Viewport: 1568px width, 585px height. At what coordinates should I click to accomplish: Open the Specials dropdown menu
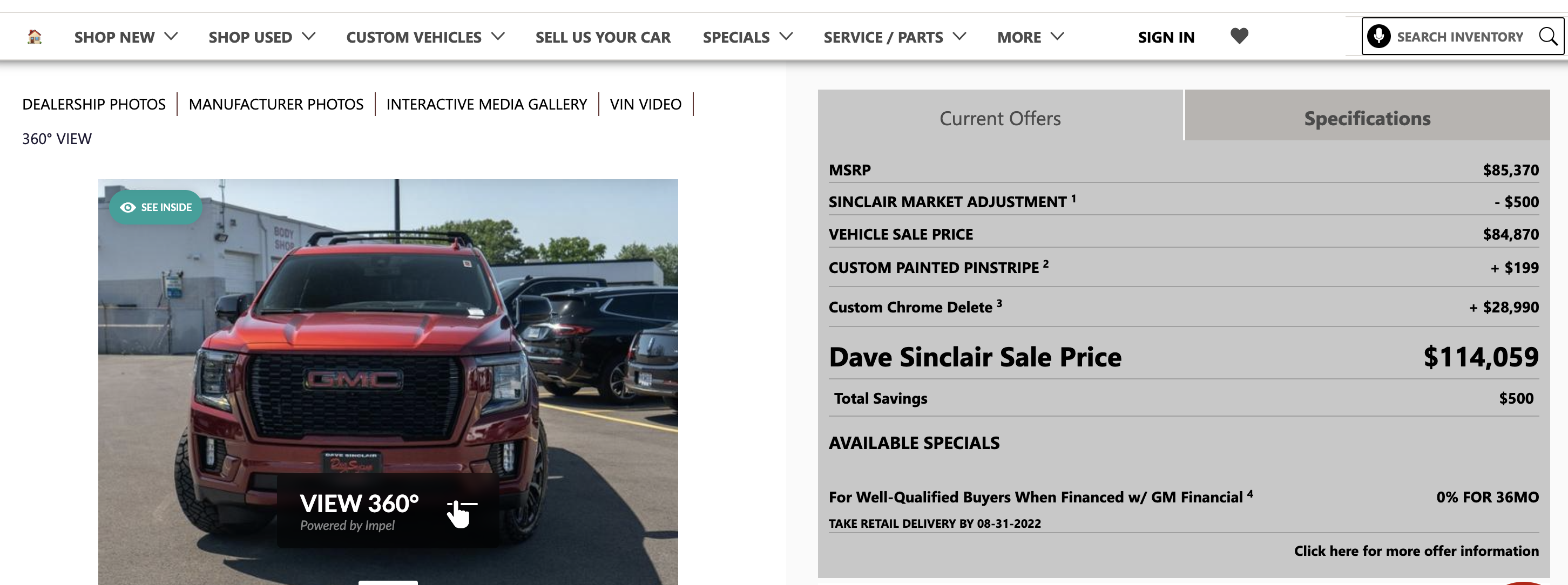tap(747, 37)
